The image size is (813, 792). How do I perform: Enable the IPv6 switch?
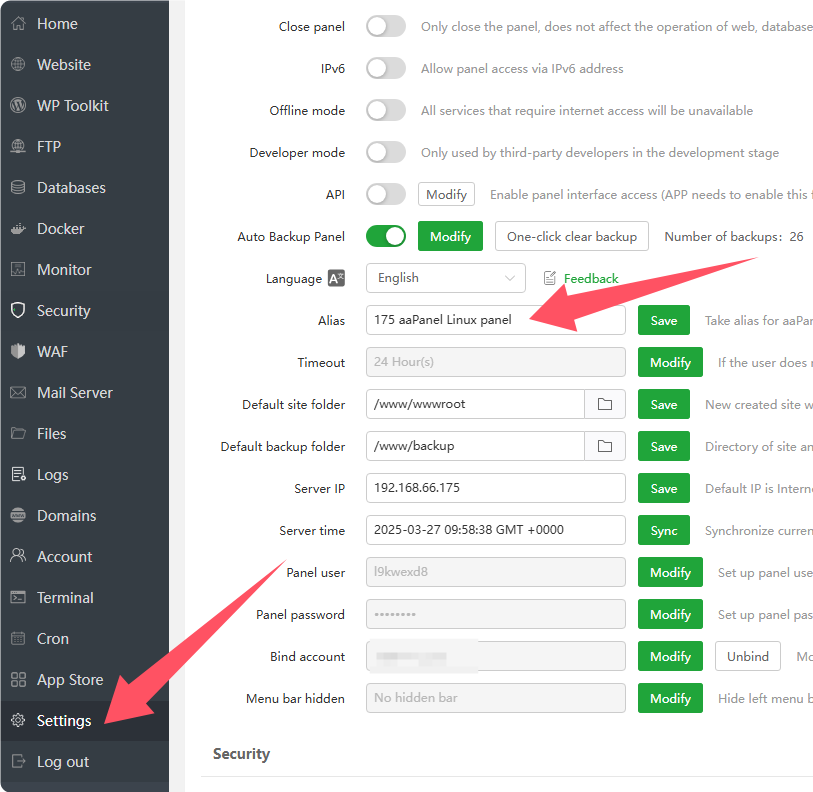pyautogui.click(x=386, y=68)
